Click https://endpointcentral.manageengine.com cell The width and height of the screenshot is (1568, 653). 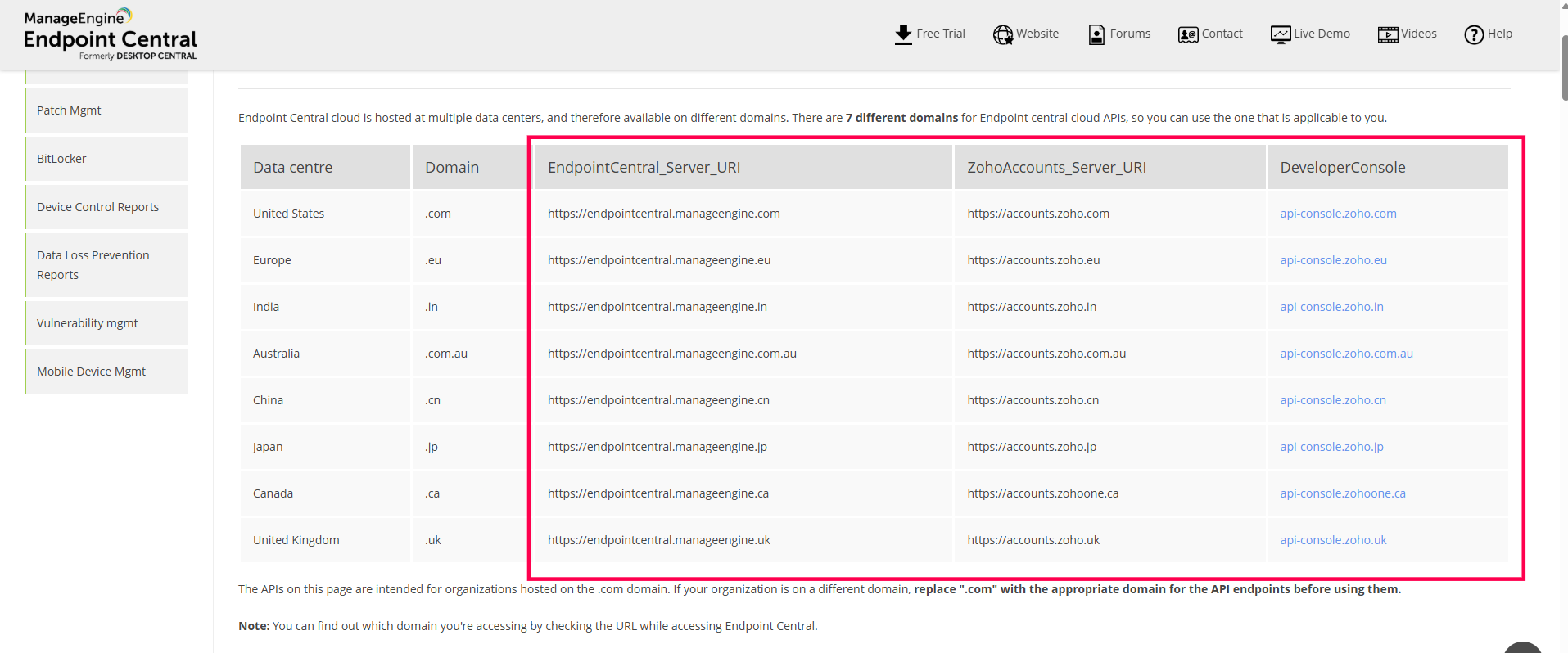[x=743, y=214]
